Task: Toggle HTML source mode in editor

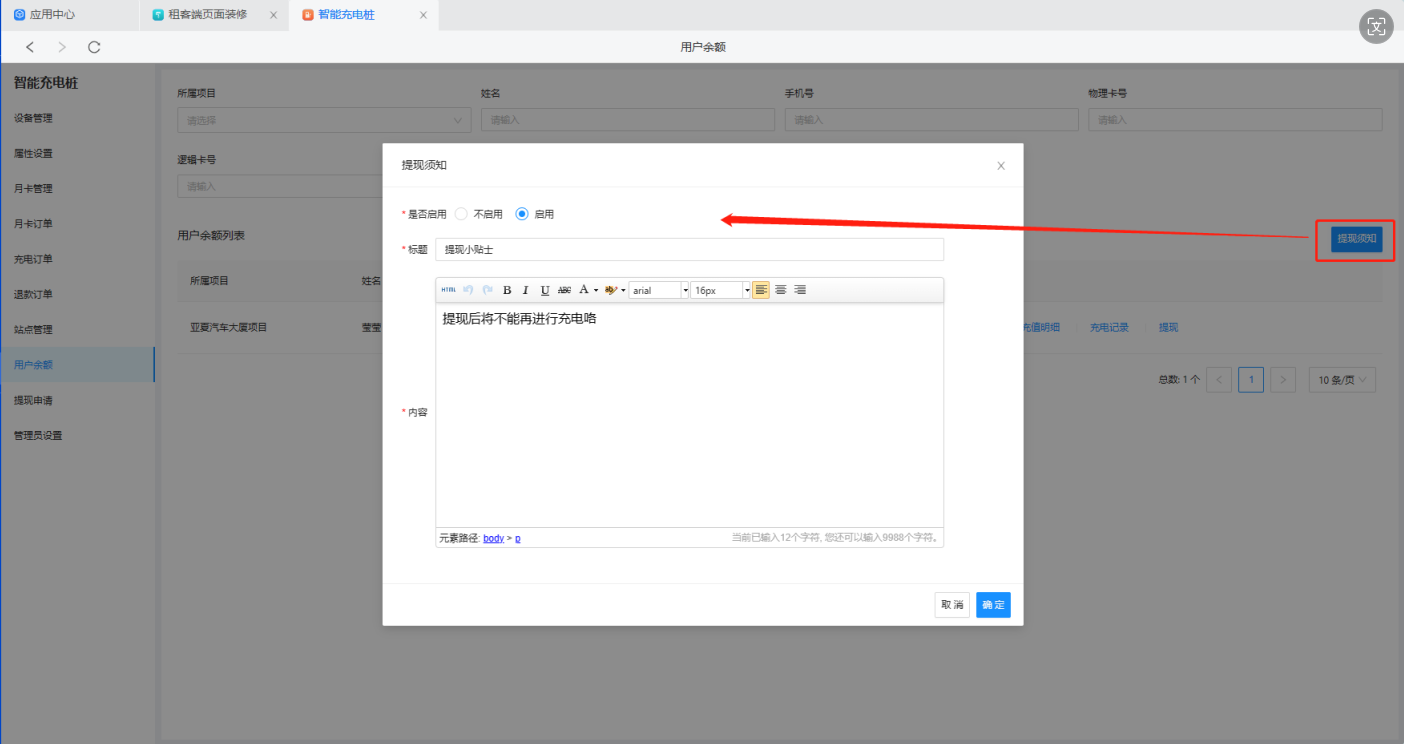Action: point(448,290)
